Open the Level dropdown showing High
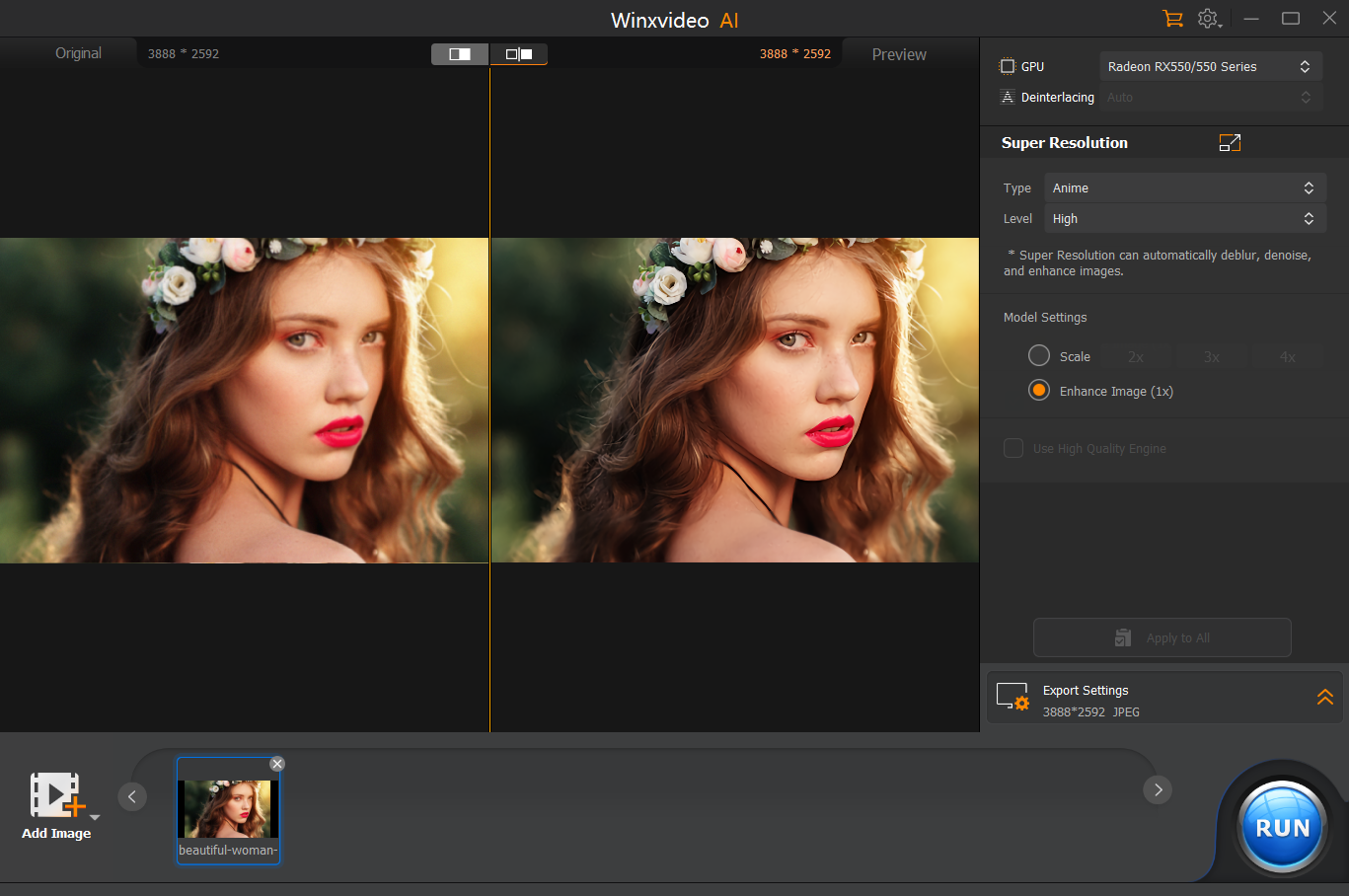 1184,218
